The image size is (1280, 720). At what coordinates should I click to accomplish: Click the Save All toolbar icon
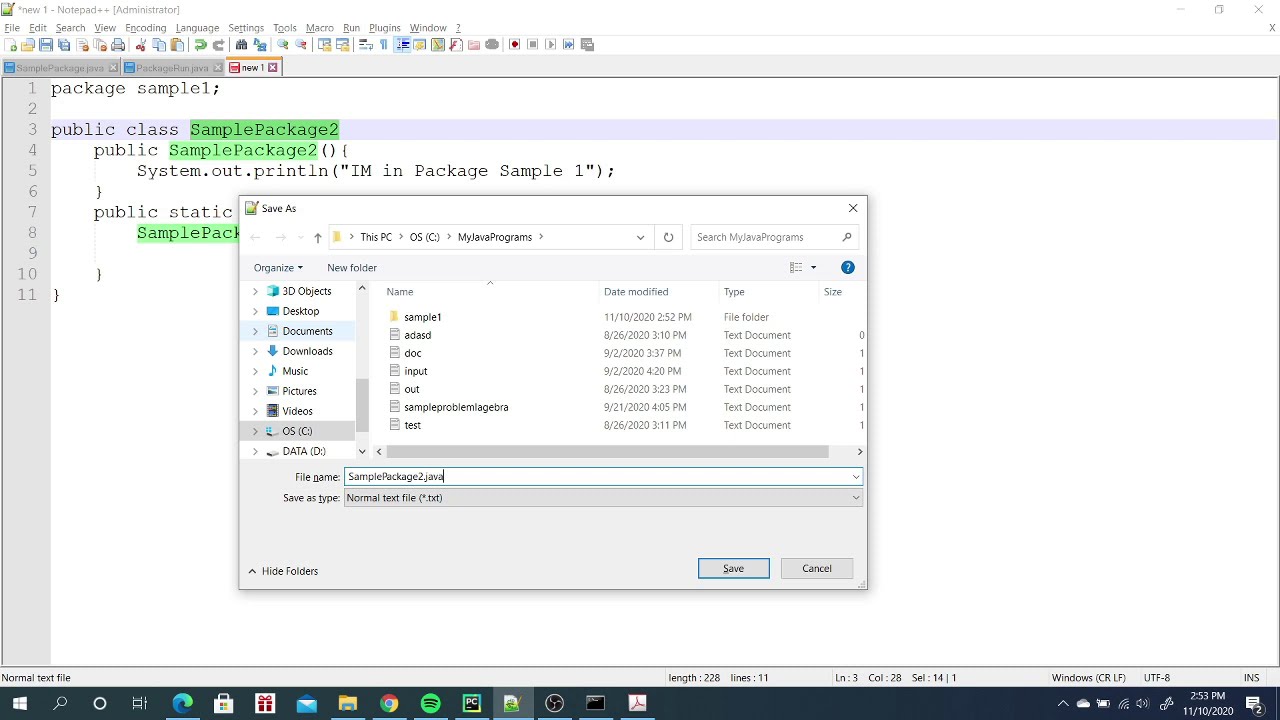pos(64,45)
